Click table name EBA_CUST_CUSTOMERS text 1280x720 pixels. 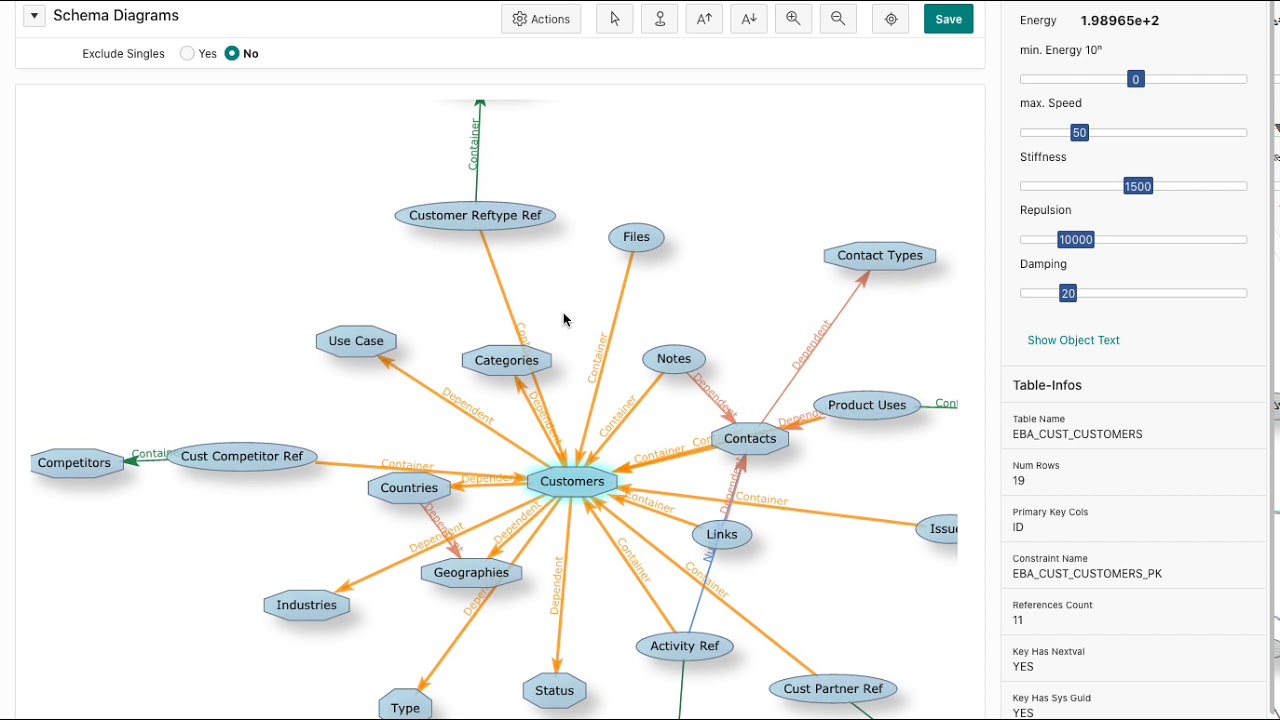click(x=1077, y=434)
